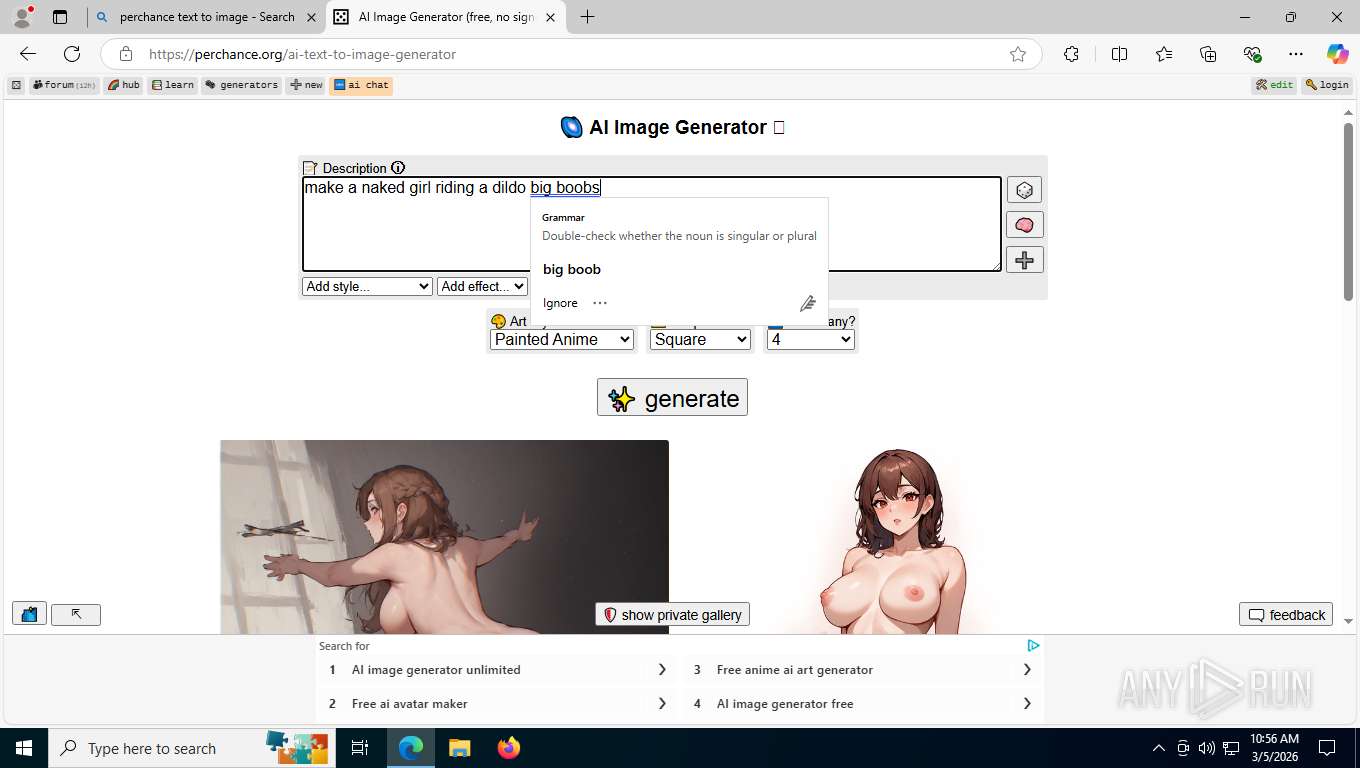
Task: Expand the Add style dropdown
Action: [x=367, y=286]
